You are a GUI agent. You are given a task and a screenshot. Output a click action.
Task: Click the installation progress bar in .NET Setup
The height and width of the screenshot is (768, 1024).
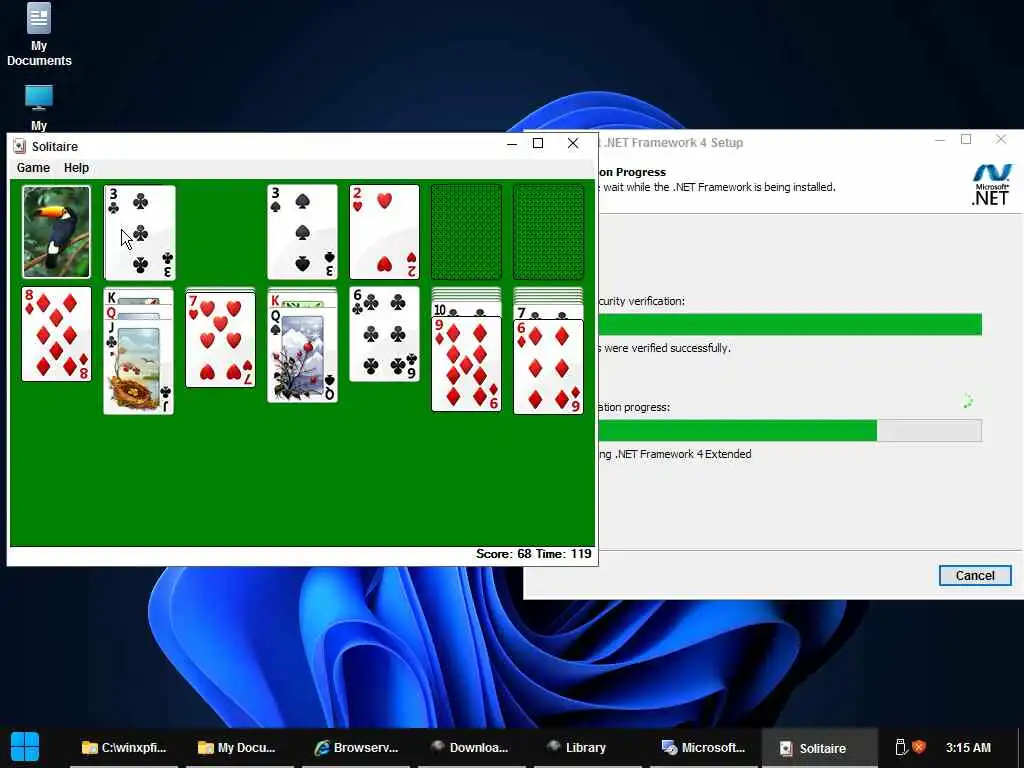(790, 431)
